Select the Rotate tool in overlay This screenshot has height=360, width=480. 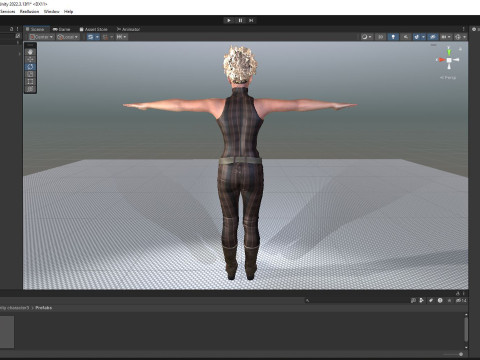pos(30,67)
